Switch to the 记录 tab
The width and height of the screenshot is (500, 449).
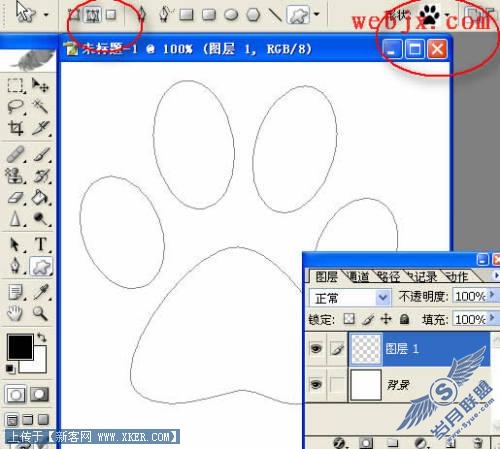pos(423,276)
